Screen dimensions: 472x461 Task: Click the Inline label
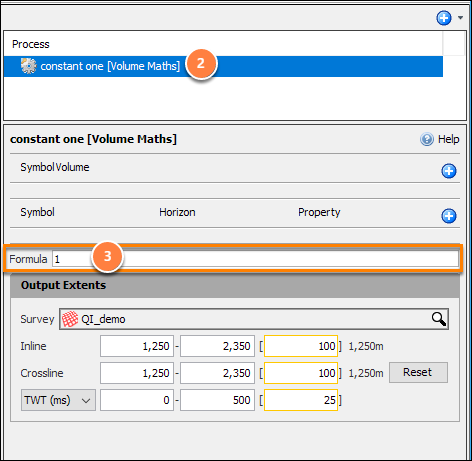click(x=33, y=346)
